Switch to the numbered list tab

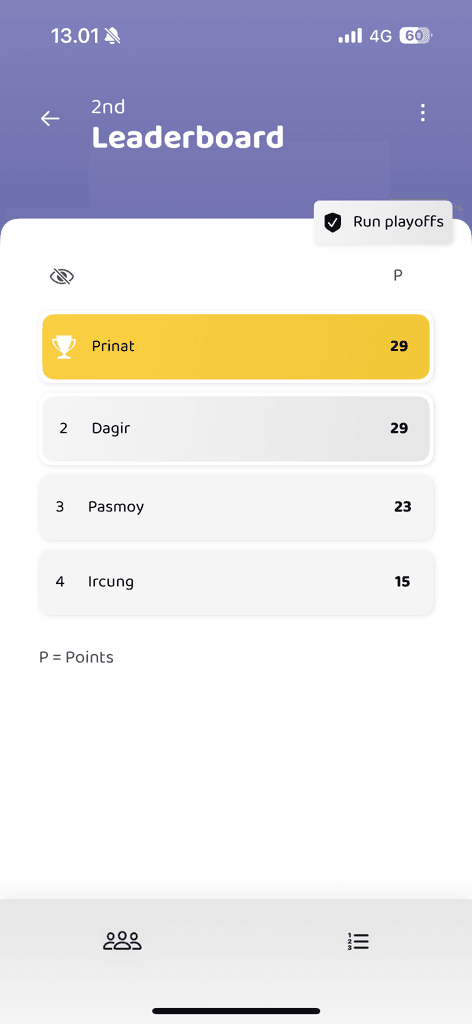358,941
